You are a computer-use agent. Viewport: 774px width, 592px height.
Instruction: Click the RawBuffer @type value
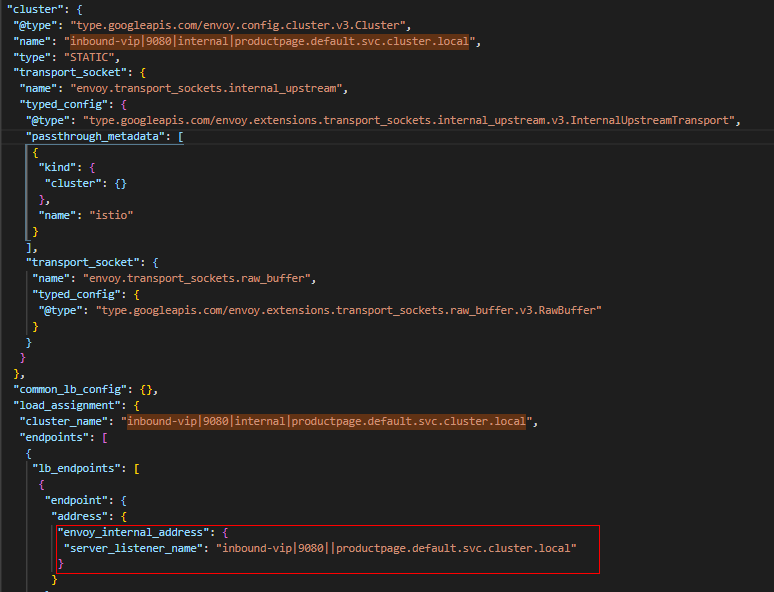348,310
